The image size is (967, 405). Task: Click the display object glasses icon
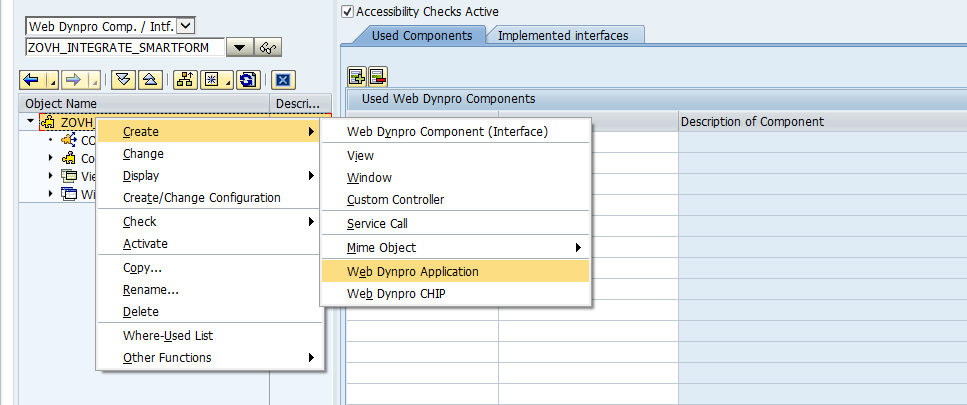pos(269,48)
